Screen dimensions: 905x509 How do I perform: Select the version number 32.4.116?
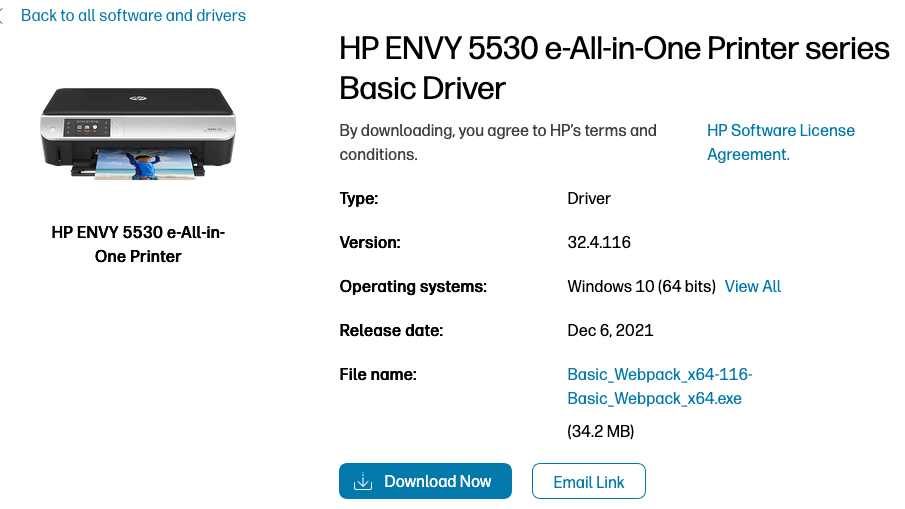click(x=599, y=243)
